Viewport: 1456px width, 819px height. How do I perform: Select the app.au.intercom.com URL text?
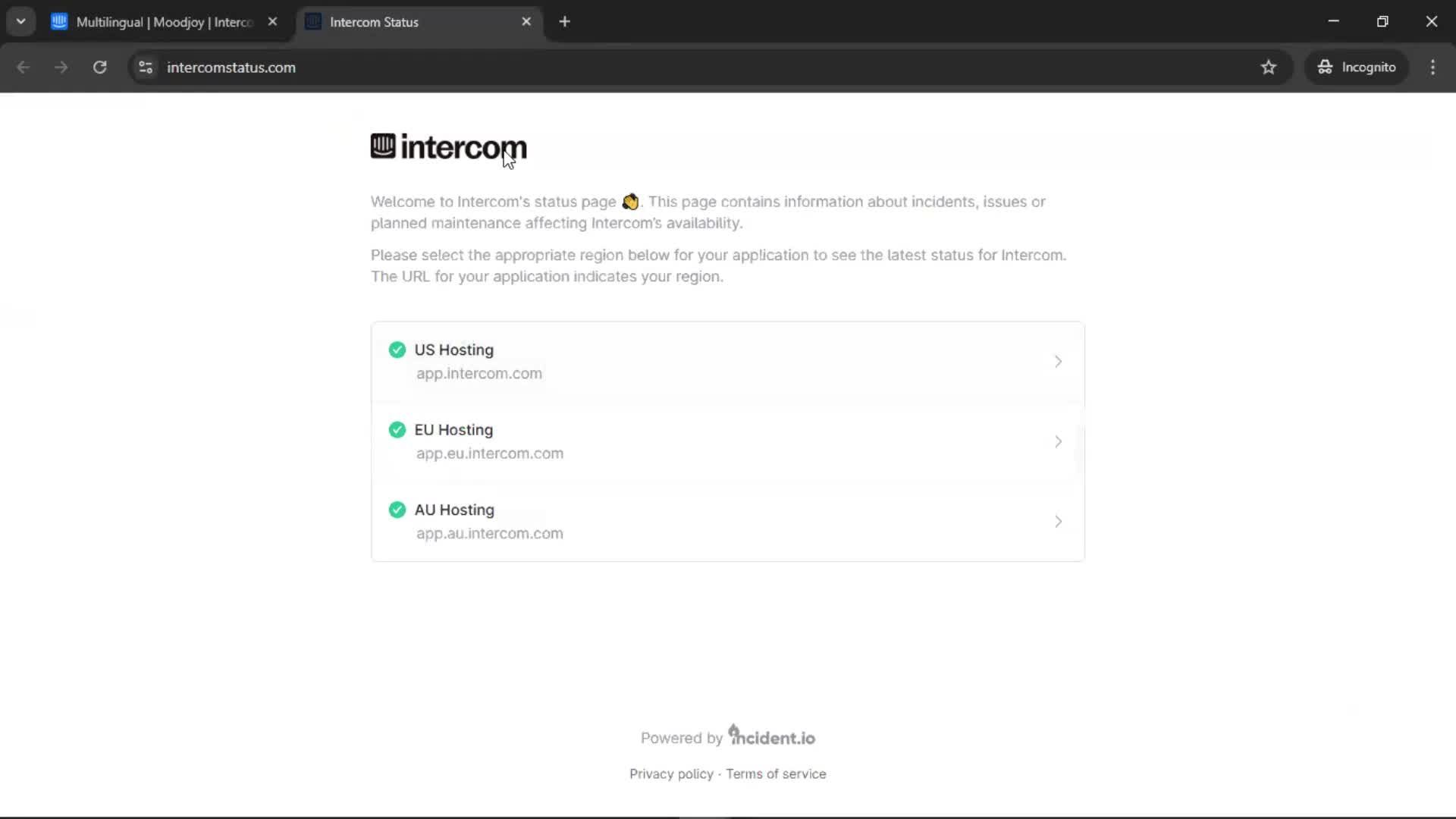click(489, 534)
